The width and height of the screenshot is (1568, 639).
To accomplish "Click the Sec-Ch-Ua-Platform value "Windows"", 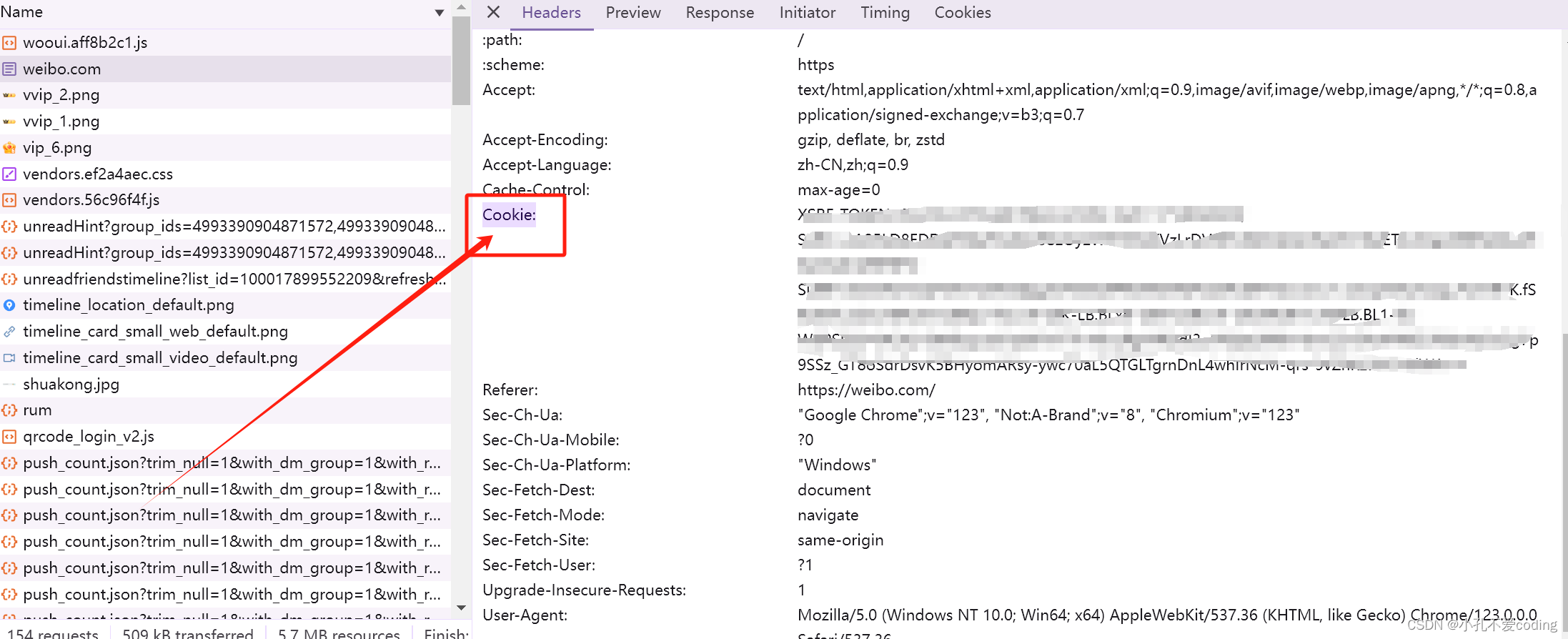I will 837,465.
